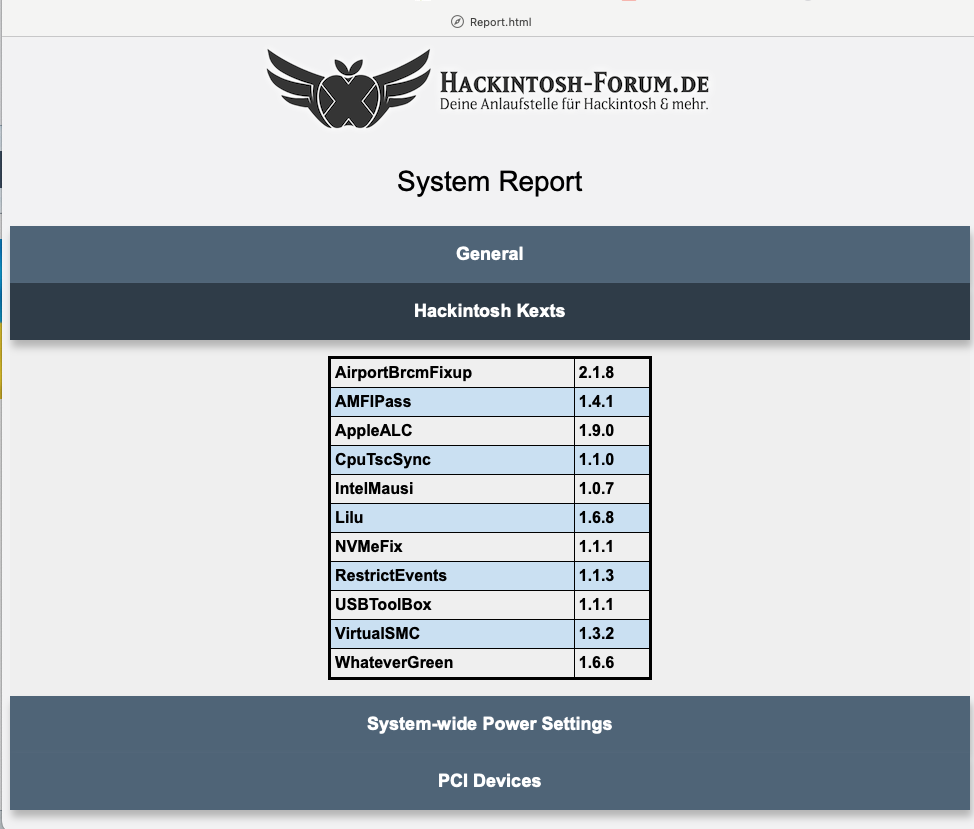974x829 pixels.
Task: Click version 1.1.1 of USBToolBox
Action: (612, 605)
